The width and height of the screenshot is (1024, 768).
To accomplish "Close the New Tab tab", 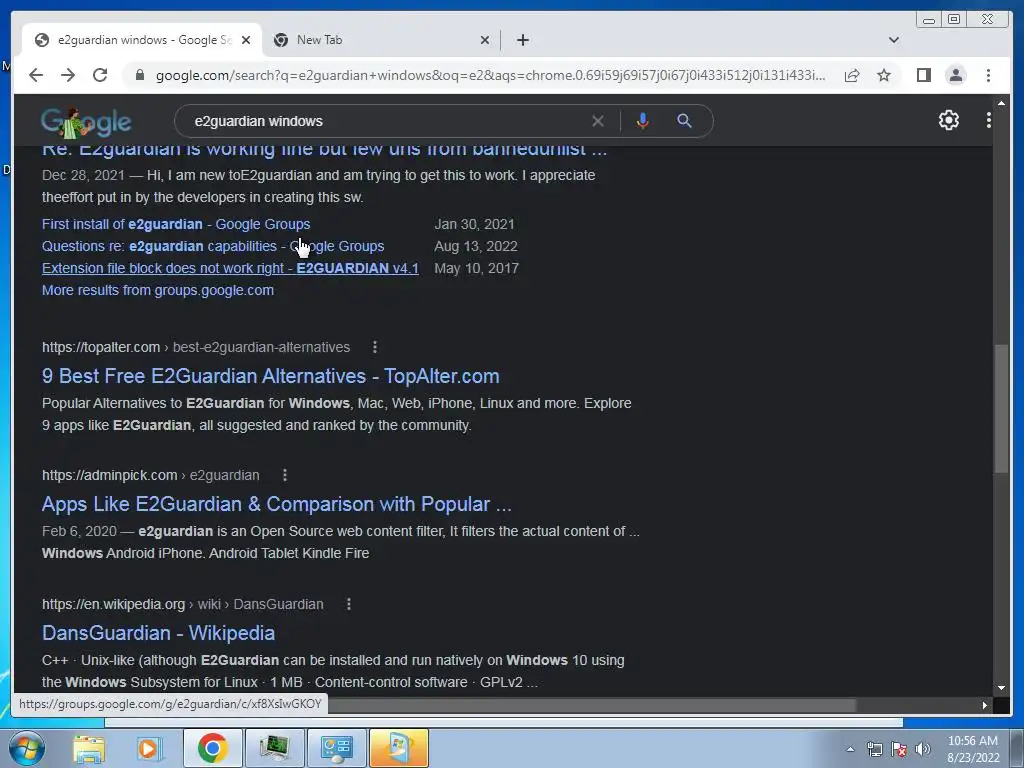I will (485, 40).
